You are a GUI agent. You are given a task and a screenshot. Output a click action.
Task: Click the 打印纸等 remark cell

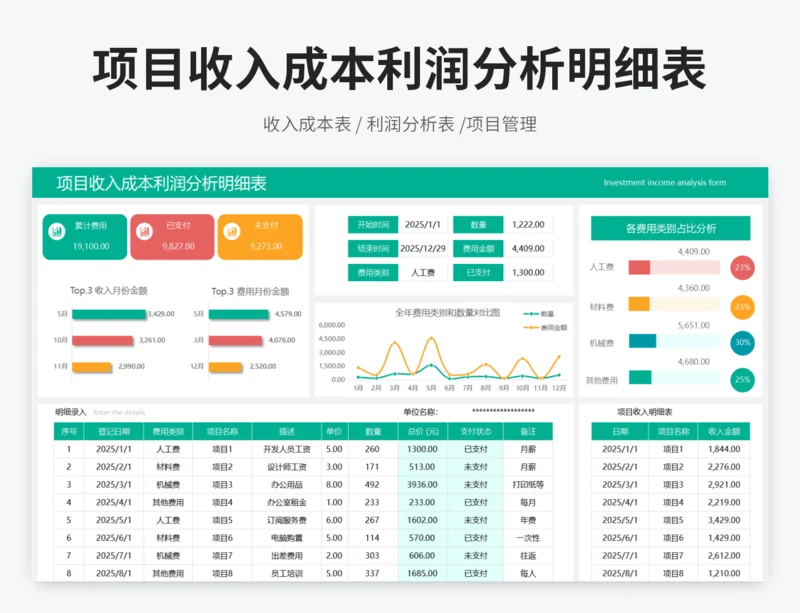(528, 485)
